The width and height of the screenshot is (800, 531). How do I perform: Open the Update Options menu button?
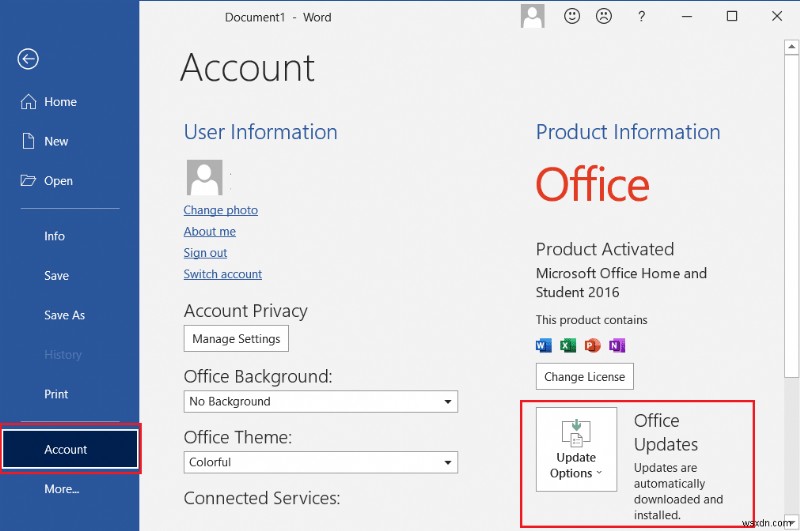(576, 449)
